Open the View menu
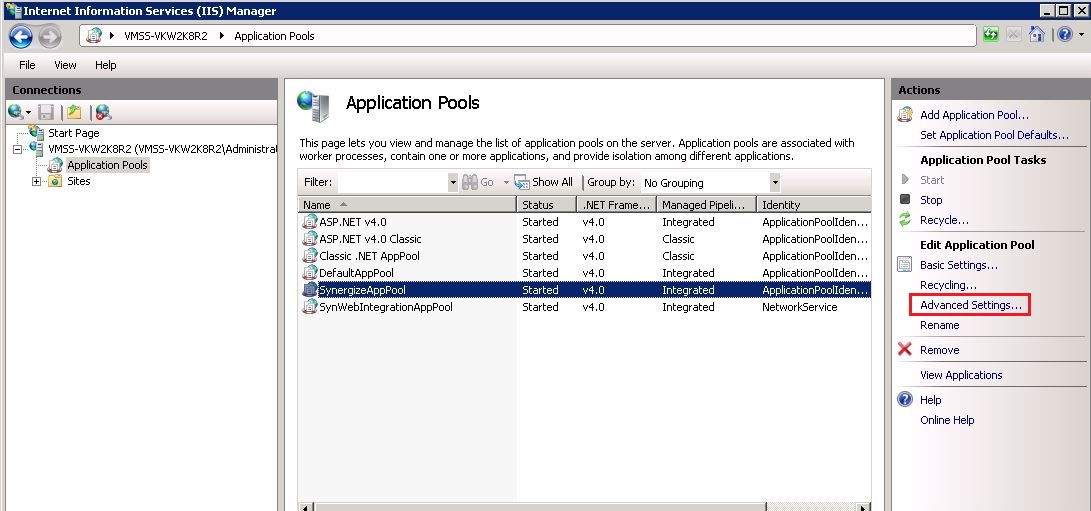The height and width of the screenshot is (511, 1091). click(65, 65)
